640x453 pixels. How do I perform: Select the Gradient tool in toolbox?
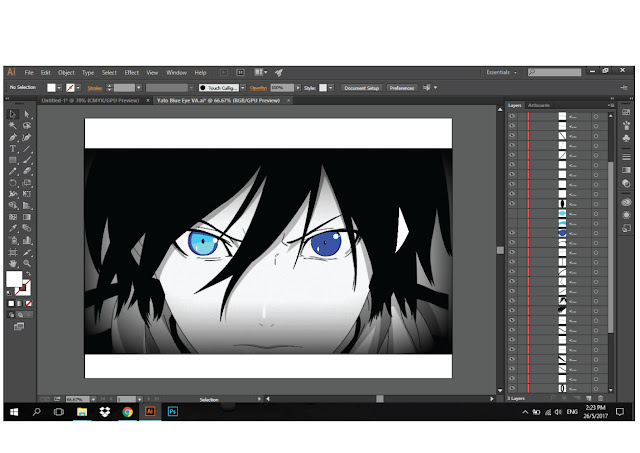point(27,217)
